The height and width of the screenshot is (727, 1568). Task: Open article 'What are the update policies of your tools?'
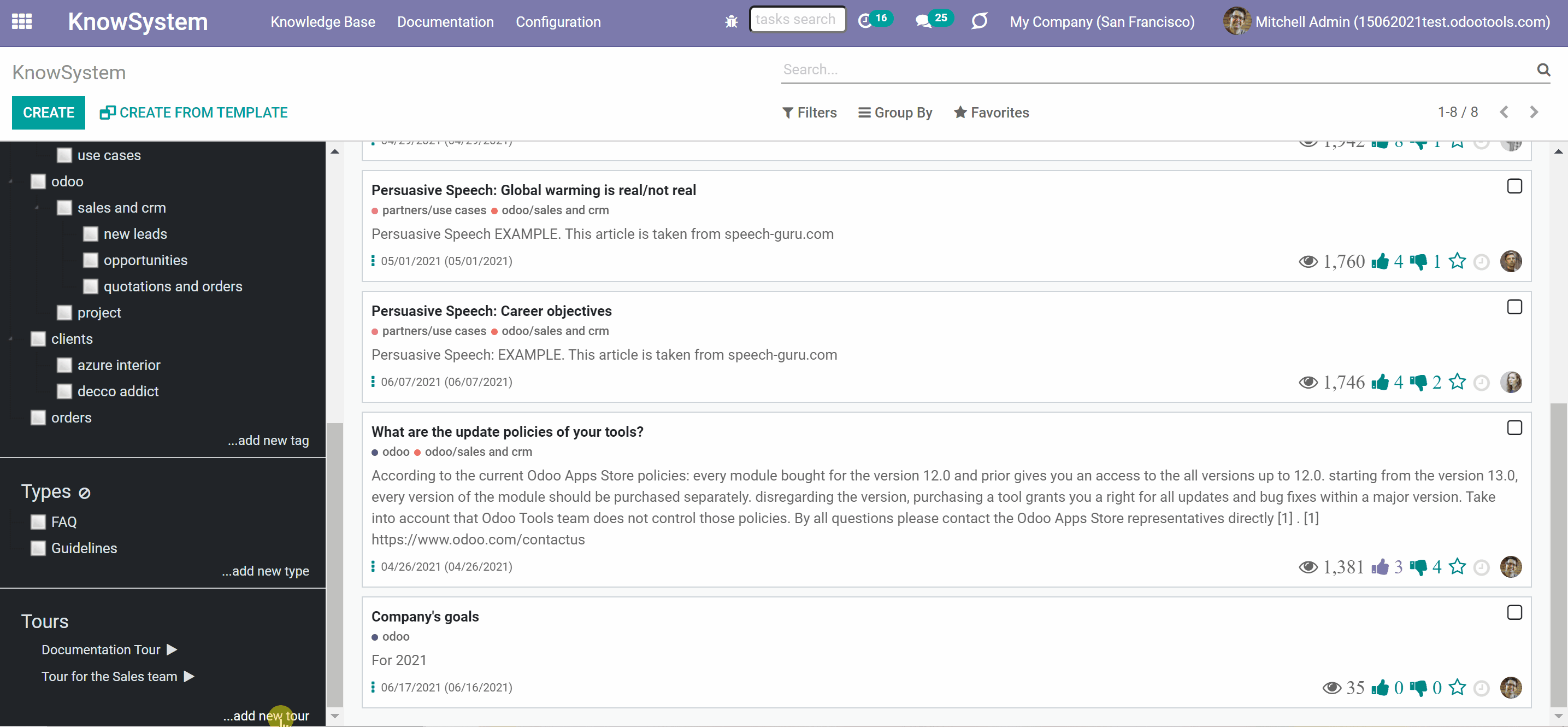point(507,432)
